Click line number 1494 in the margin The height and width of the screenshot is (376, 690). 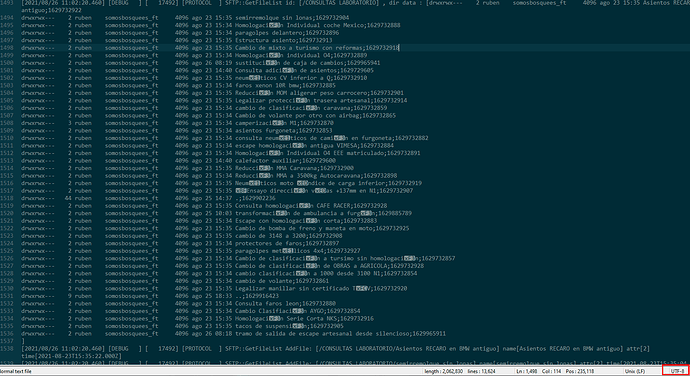[x=7, y=18]
